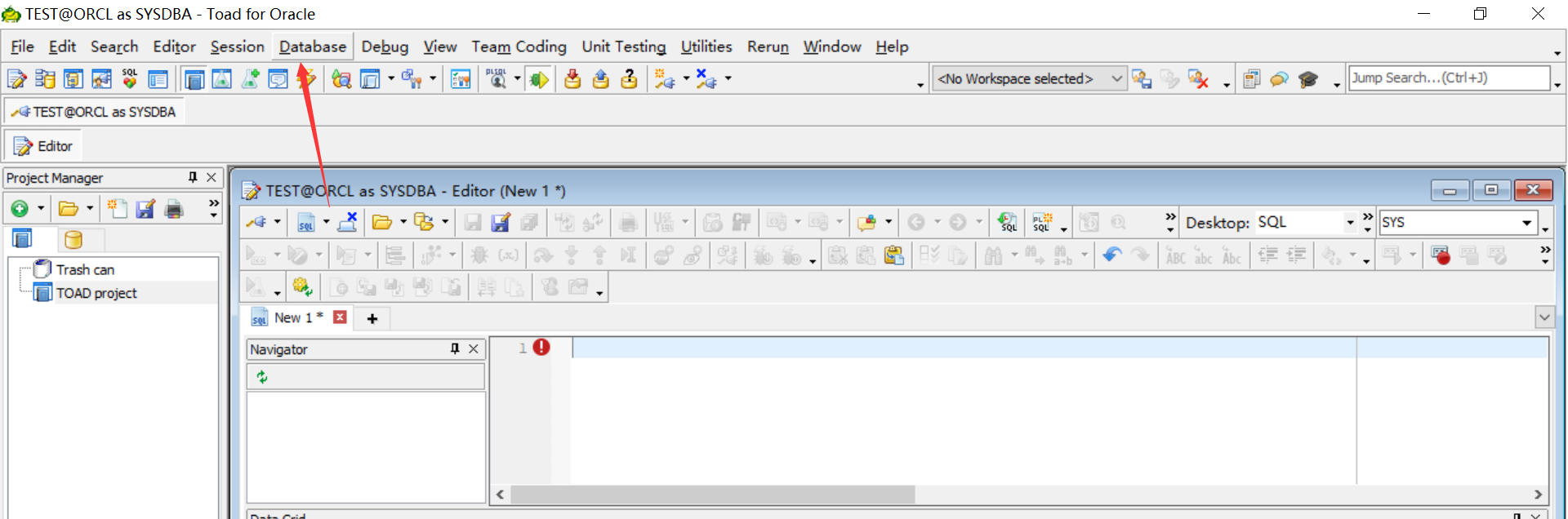The width and height of the screenshot is (1568, 519).
Task: Click the green clock SQL recall icon
Action: 1008,222
